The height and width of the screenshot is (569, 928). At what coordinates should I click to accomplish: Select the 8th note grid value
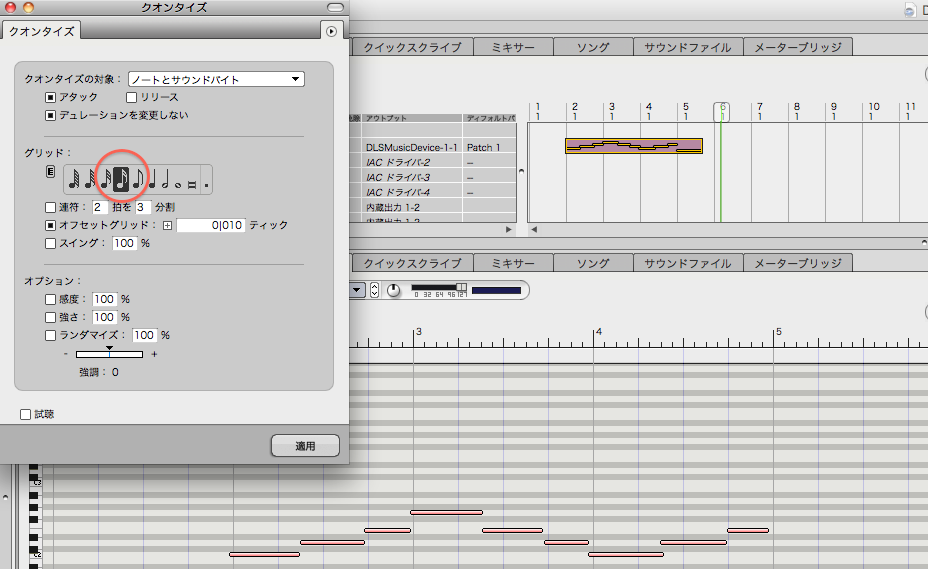point(137,179)
